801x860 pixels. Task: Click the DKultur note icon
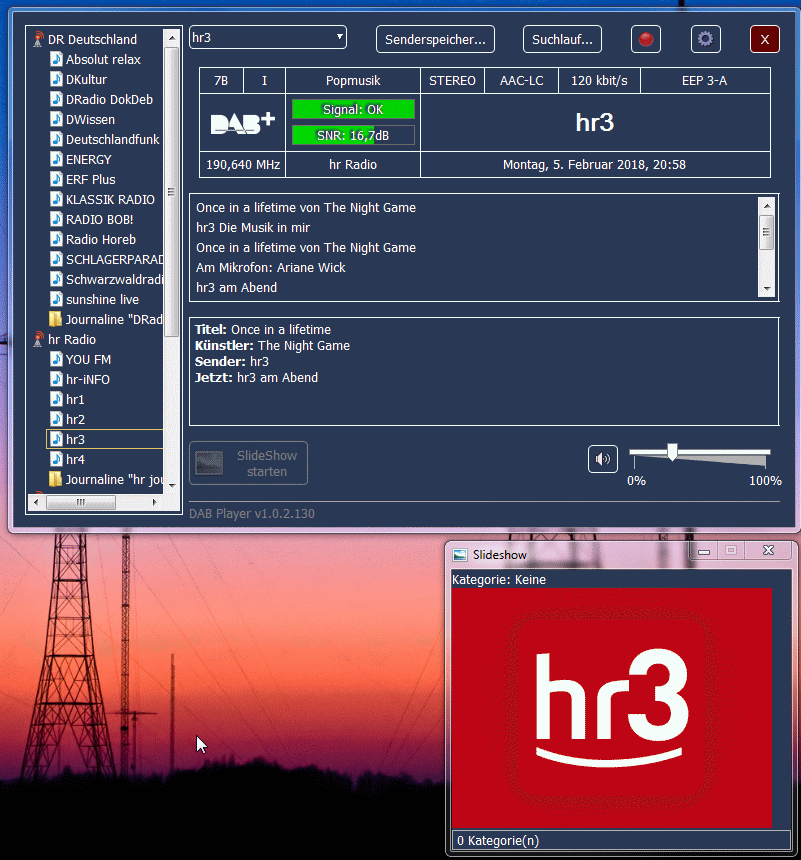(56, 80)
